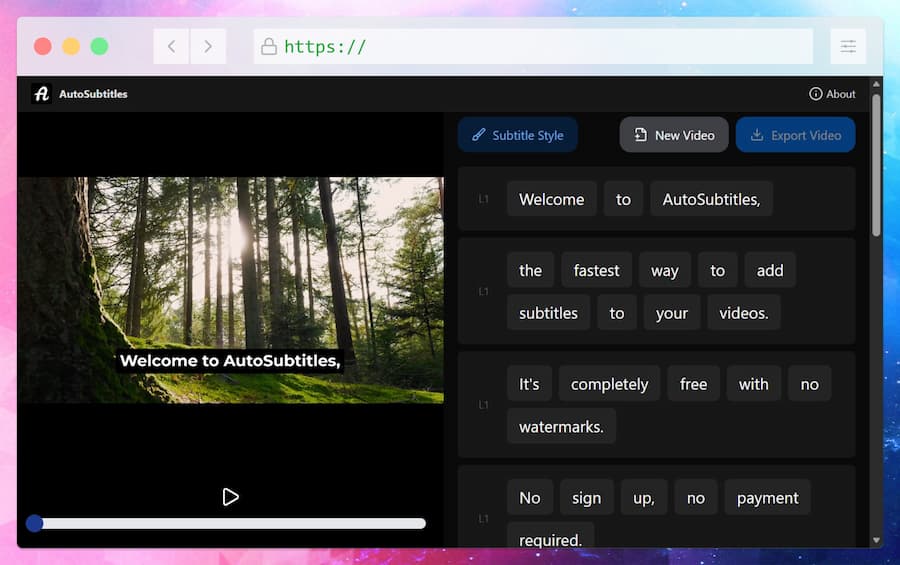Click the https address bar
Image resolution: width=900 pixels, height=565 pixels.
tap(533, 47)
